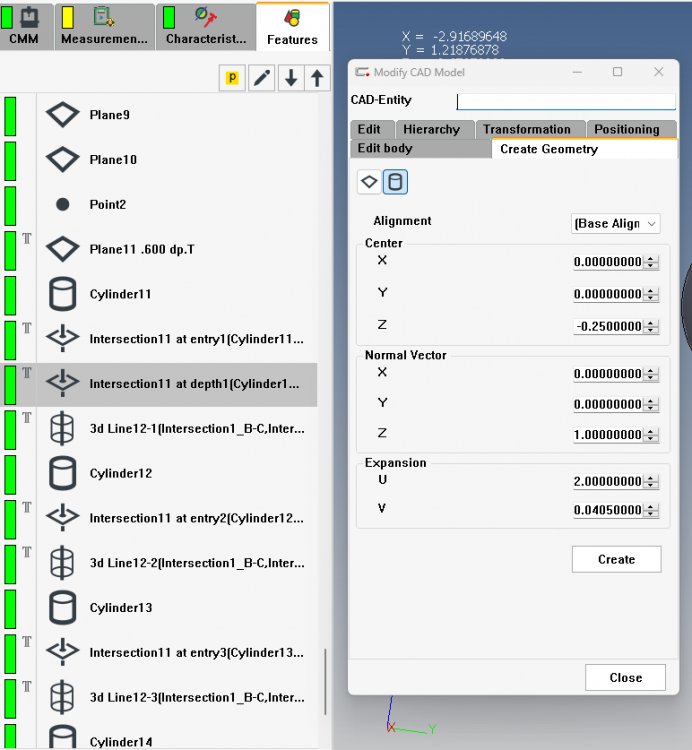The image size is (692, 750).
Task: Click T marker on Intersection11 at depth1
Action: click(x=27, y=373)
